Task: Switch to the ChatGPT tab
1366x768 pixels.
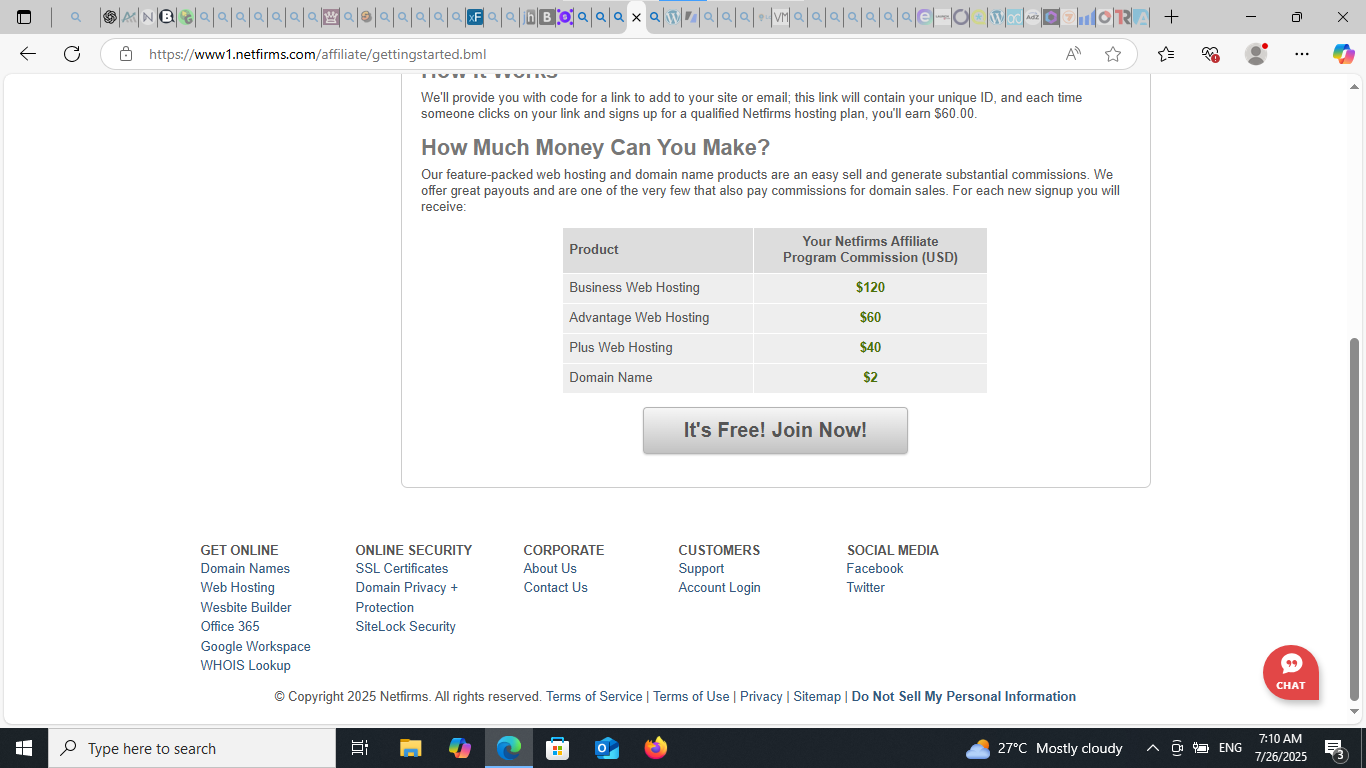Action: [110, 17]
